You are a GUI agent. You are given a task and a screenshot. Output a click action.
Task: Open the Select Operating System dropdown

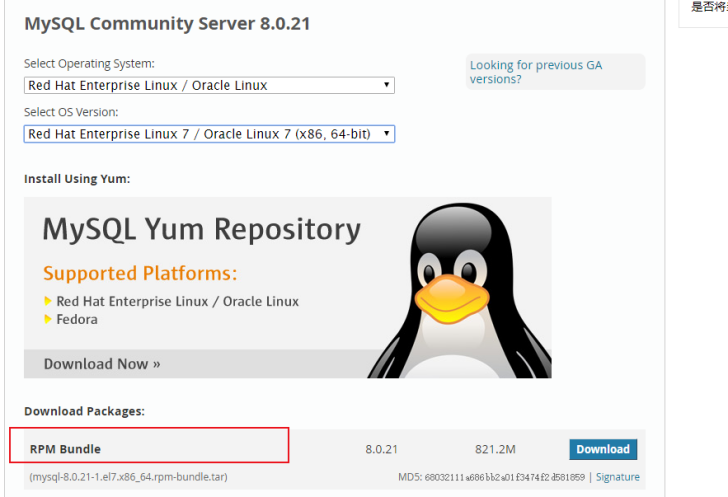click(x=209, y=85)
